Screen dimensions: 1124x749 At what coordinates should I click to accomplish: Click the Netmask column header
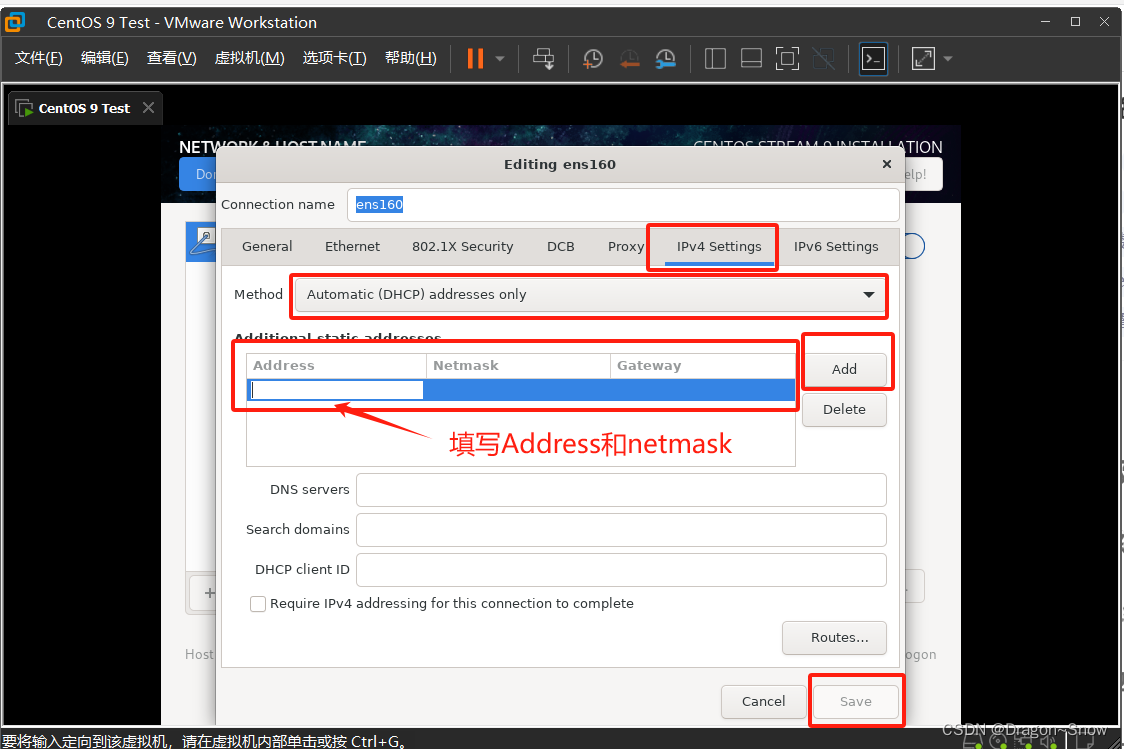pyautogui.click(x=518, y=366)
